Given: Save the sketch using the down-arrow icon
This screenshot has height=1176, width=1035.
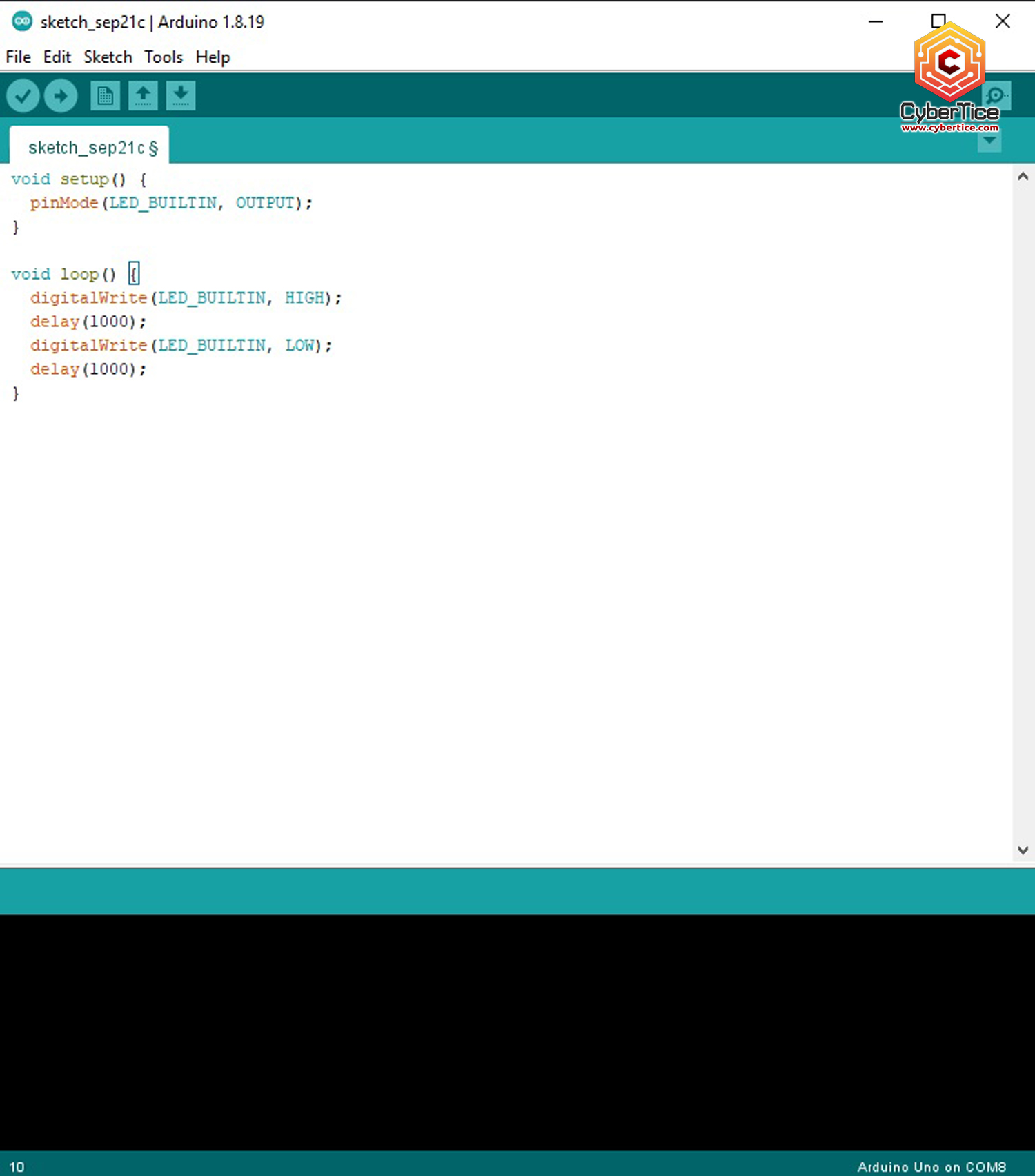Looking at the screenshot, I should coord(181,96).
